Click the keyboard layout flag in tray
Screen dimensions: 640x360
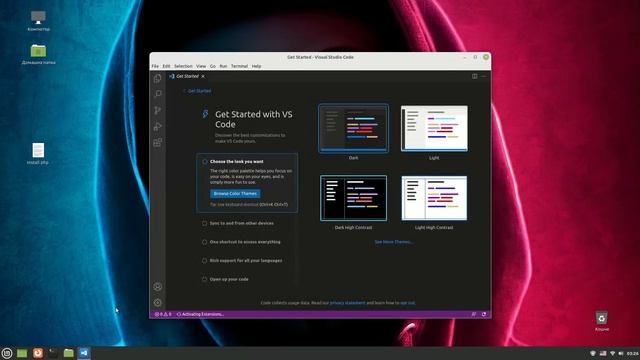(603, 353)
